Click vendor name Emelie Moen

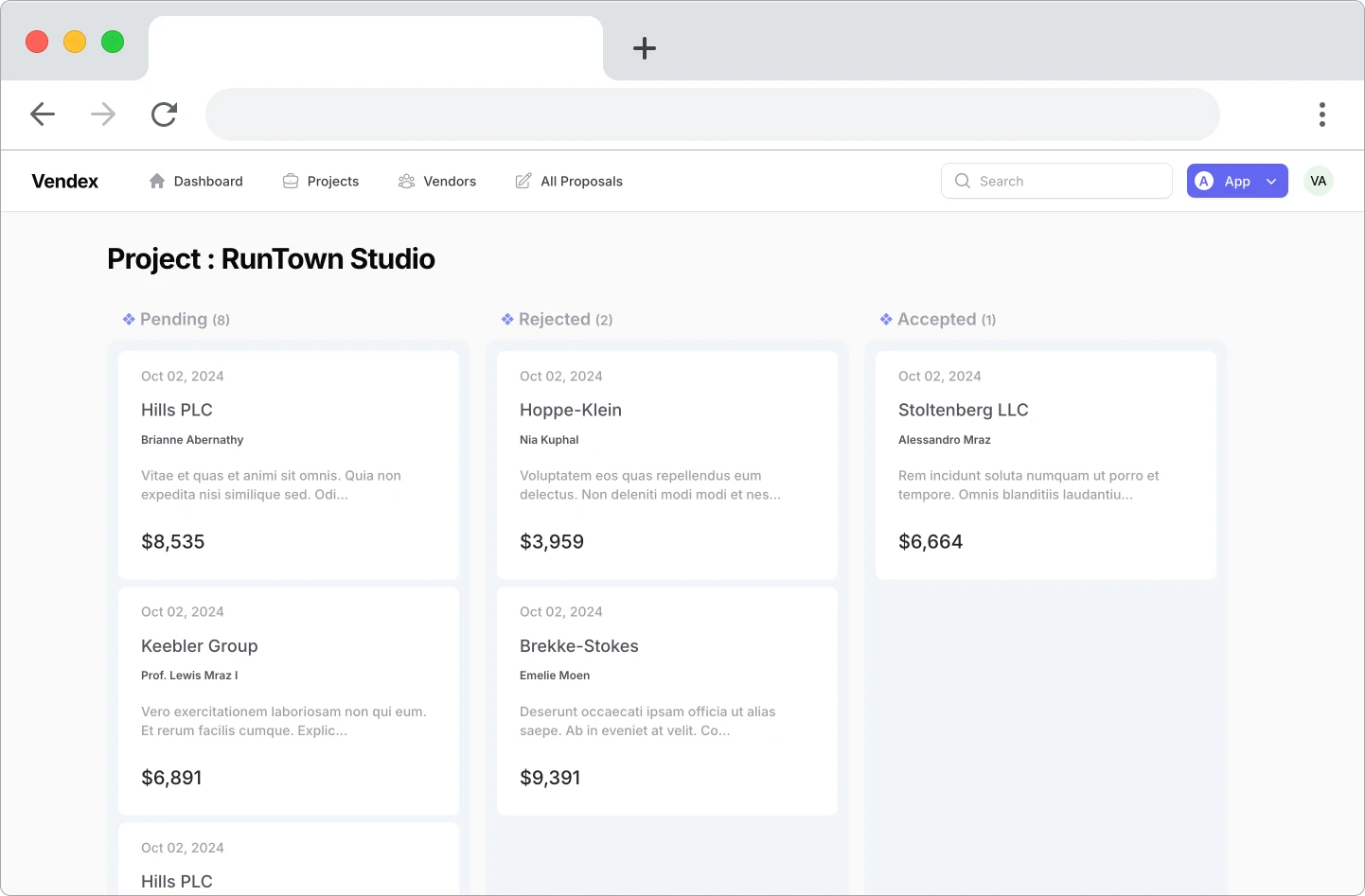[555, 676]
